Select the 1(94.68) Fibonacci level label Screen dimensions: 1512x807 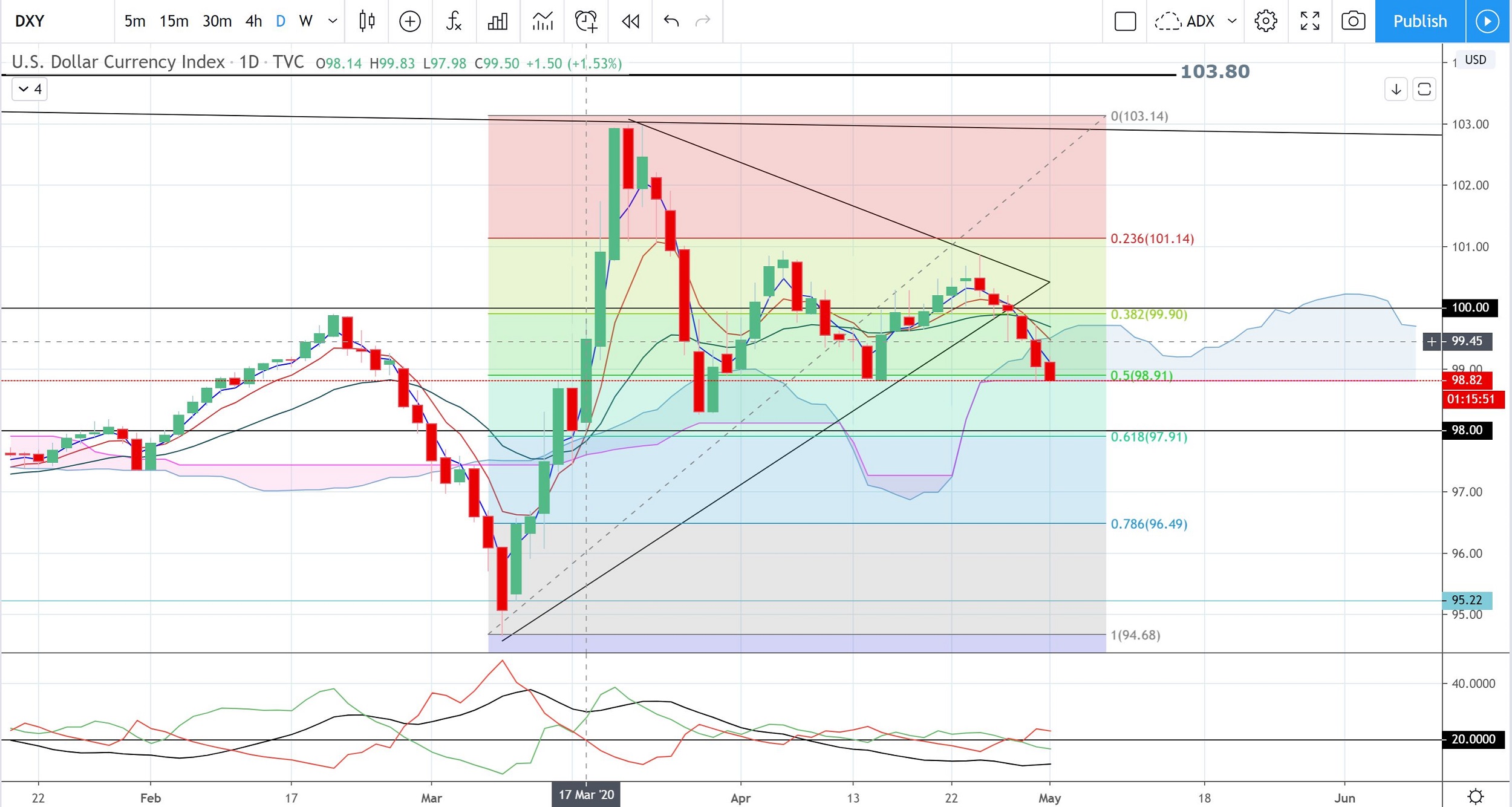1135,635
